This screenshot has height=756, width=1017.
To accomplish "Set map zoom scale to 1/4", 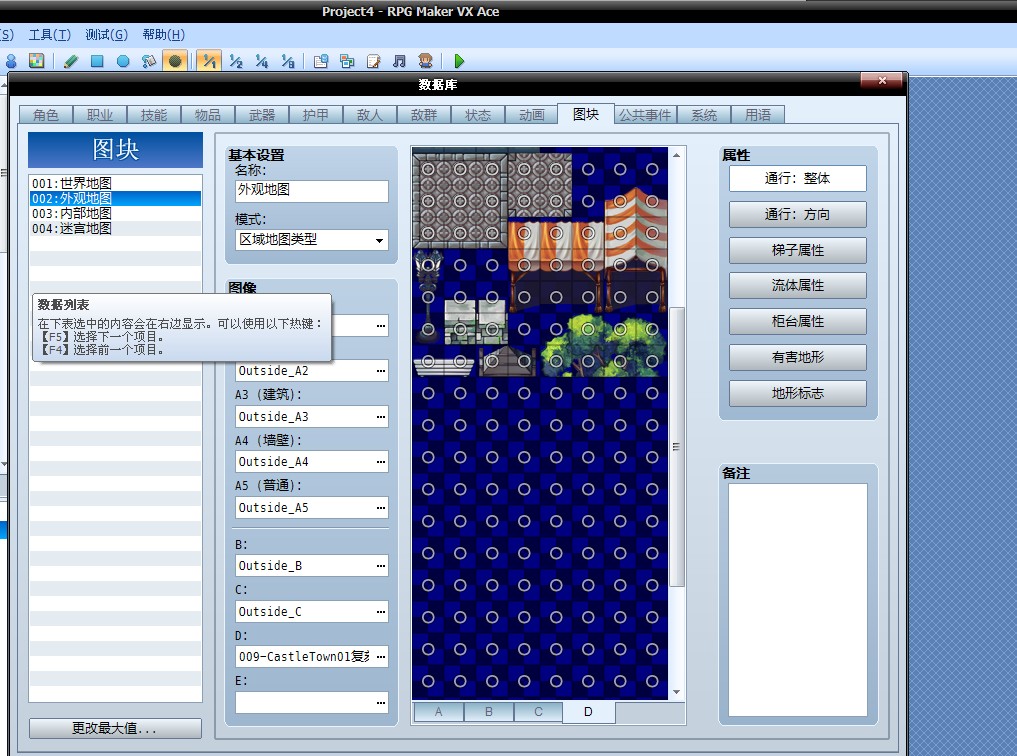I will 262,61.
